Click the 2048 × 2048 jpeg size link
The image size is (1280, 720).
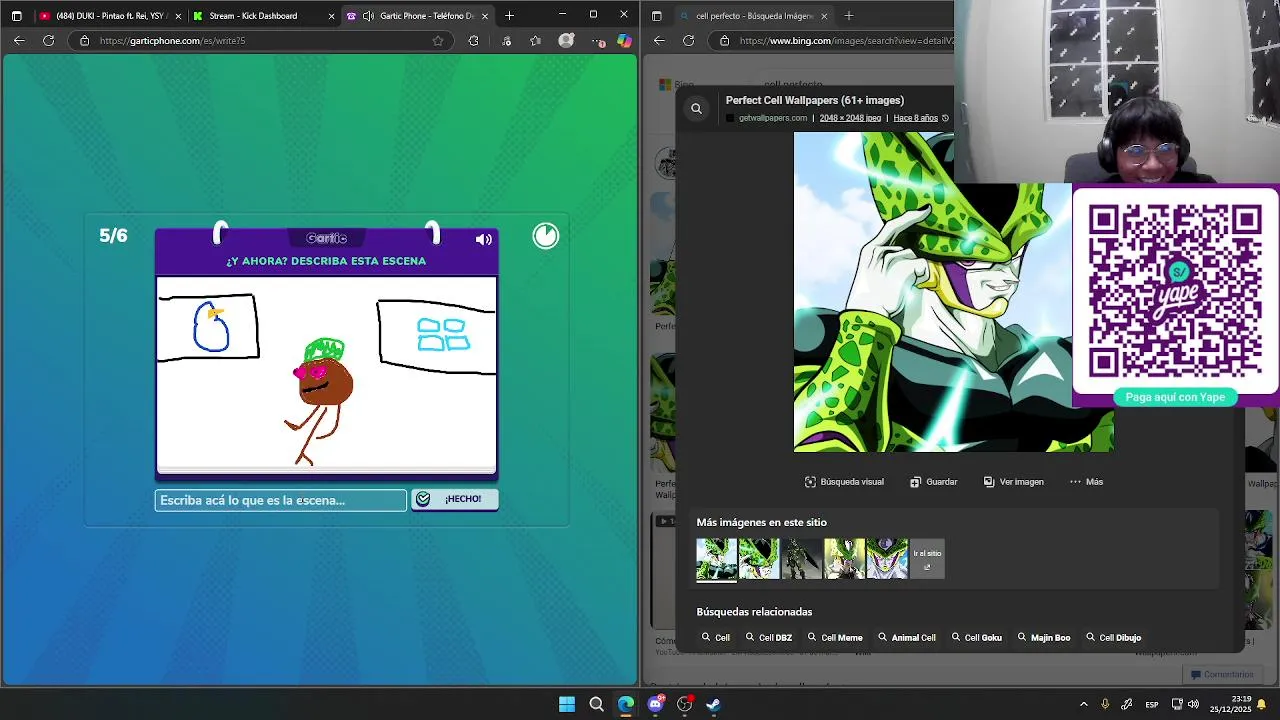(850, 118)
